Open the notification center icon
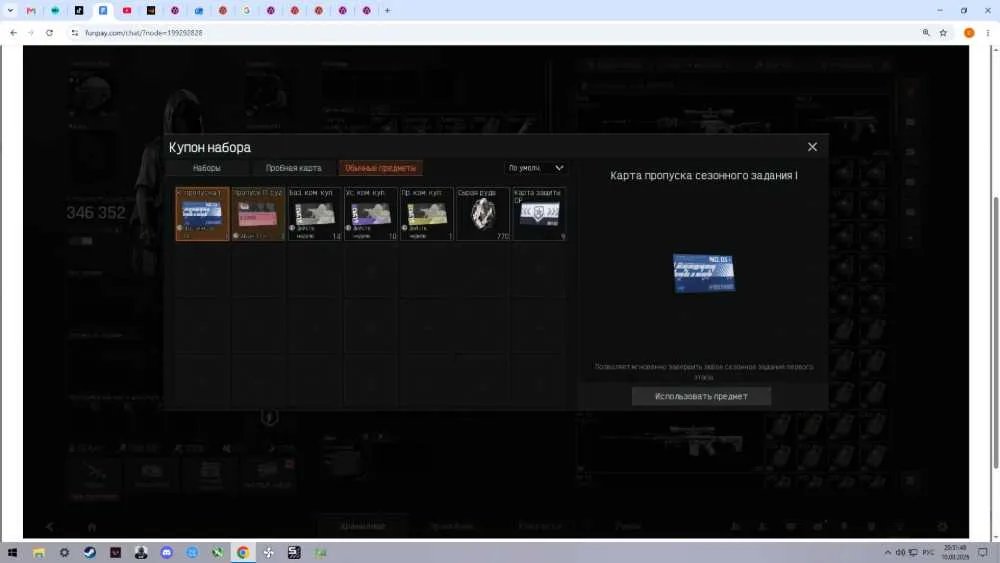 [x=983, y=553]
